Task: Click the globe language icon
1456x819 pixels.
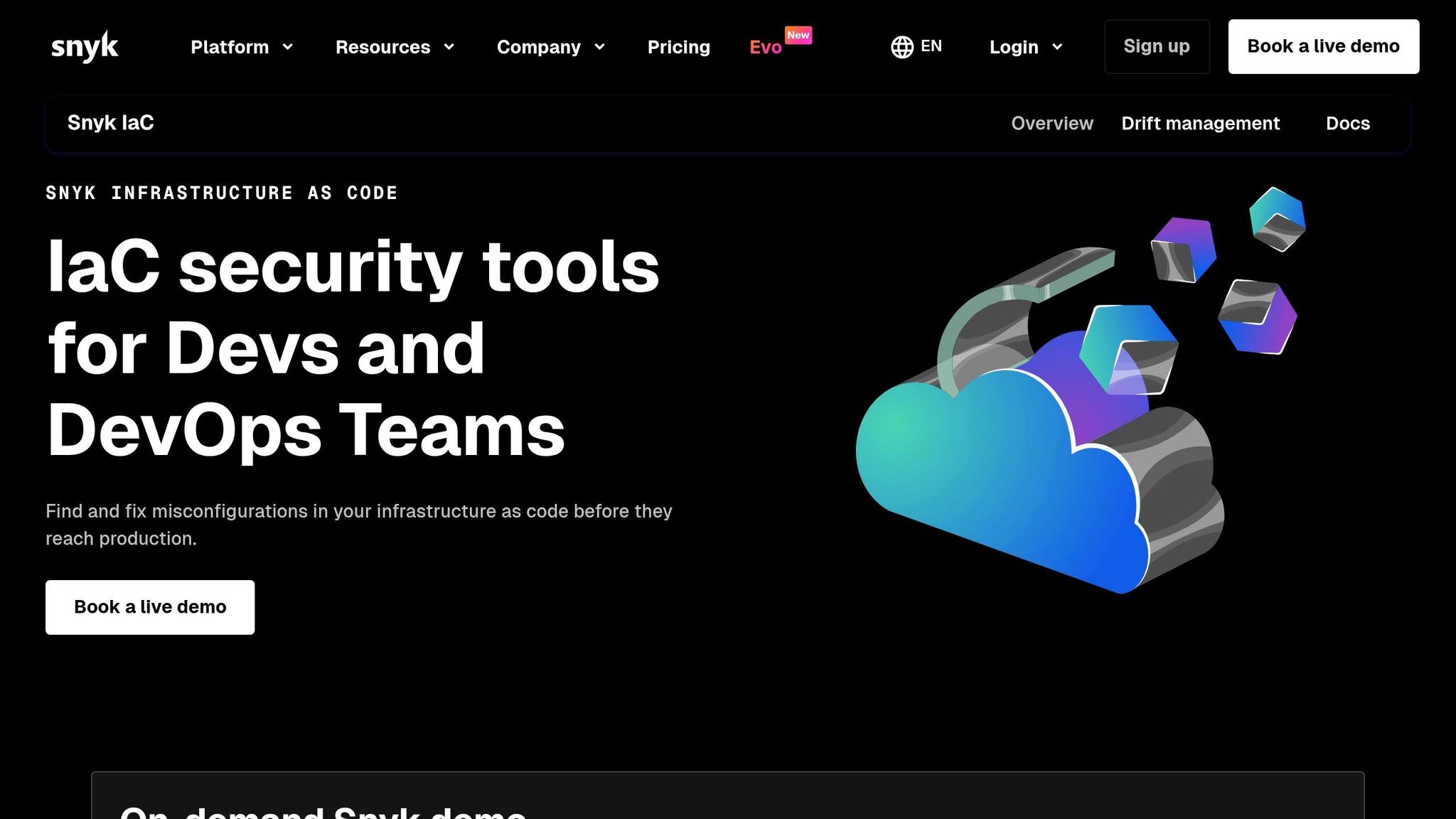Action: 902,47
